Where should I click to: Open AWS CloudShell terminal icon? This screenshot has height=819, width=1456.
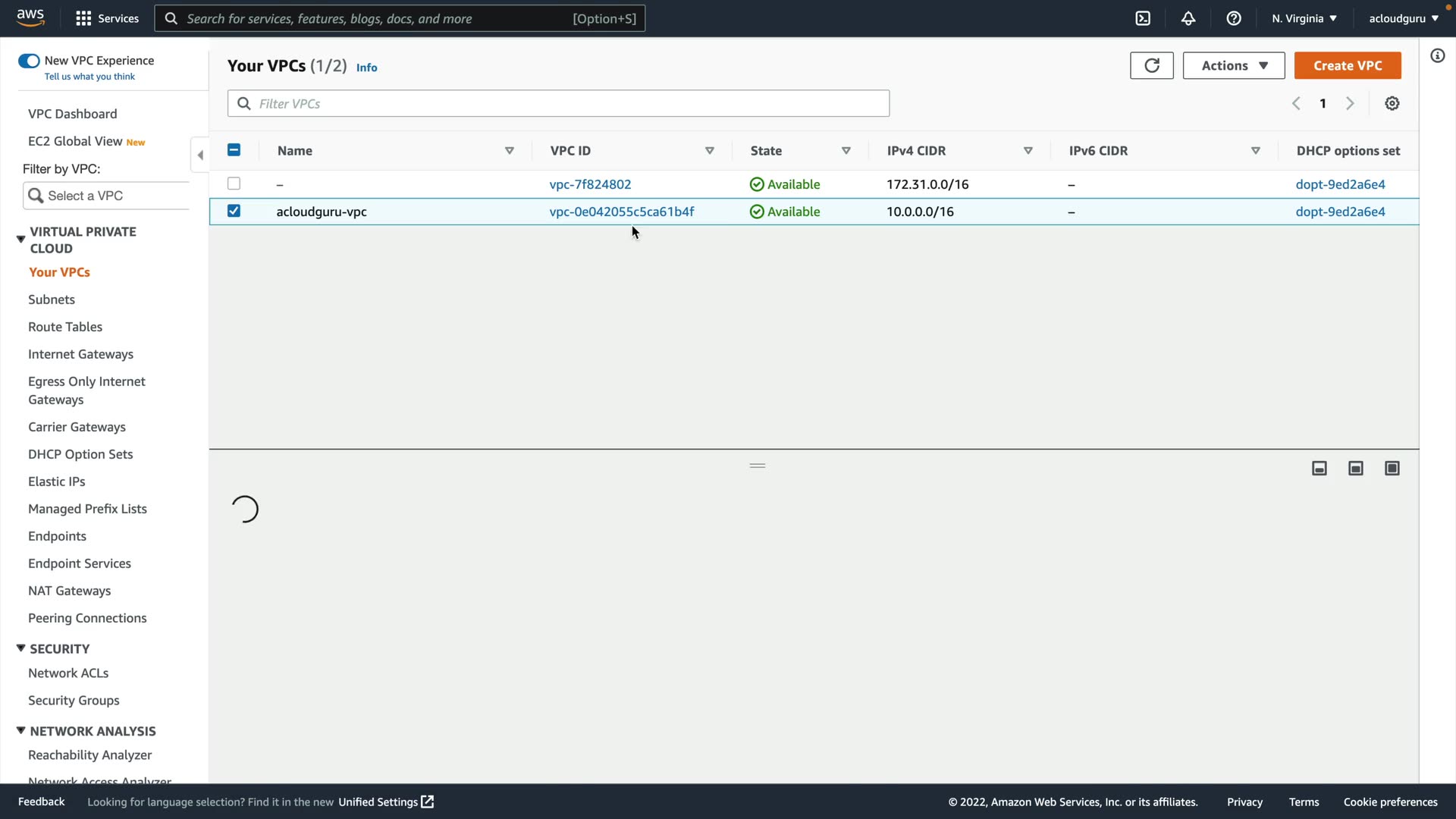[1143, 18]
